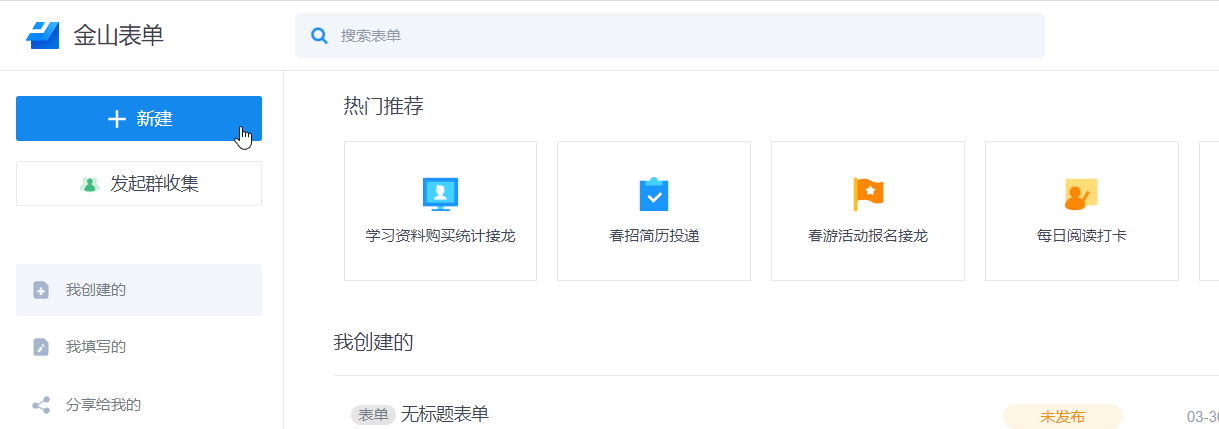Click the 新建 button

pyautogui.click(x=139, y=119)
